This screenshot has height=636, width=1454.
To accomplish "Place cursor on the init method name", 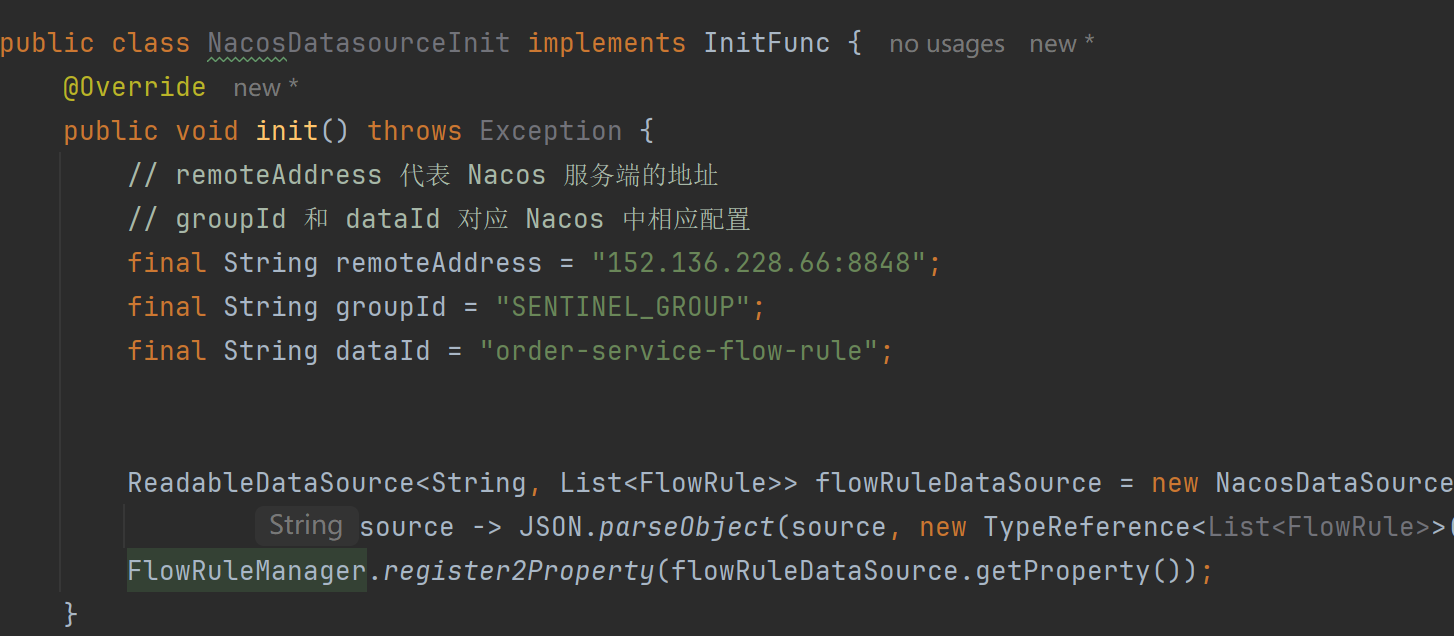I will [x=287, y=131].
